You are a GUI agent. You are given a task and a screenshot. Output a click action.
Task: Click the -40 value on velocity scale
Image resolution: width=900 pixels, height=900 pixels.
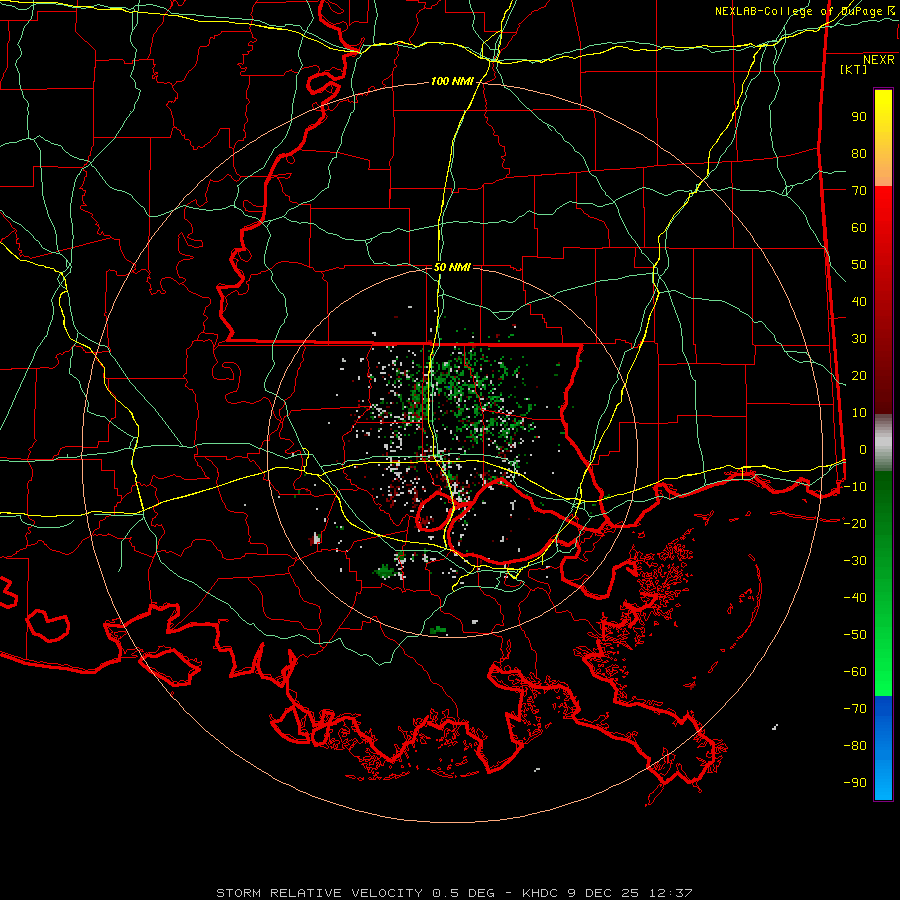click(855, 598)
